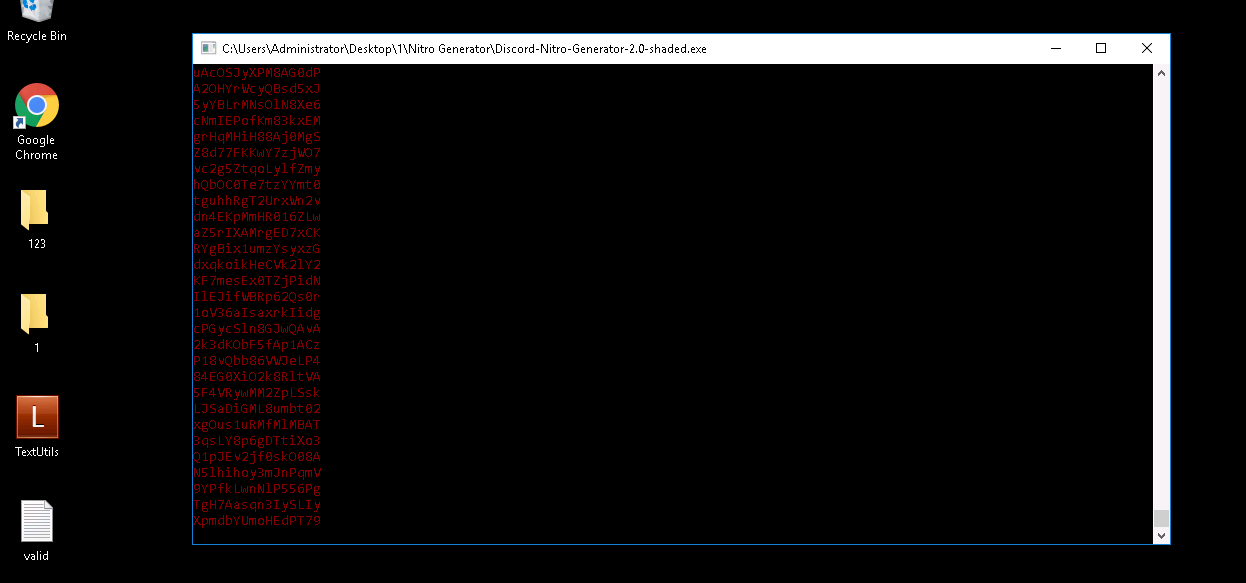Click the code line starting with 84EG0X

[x=257, y=377]
